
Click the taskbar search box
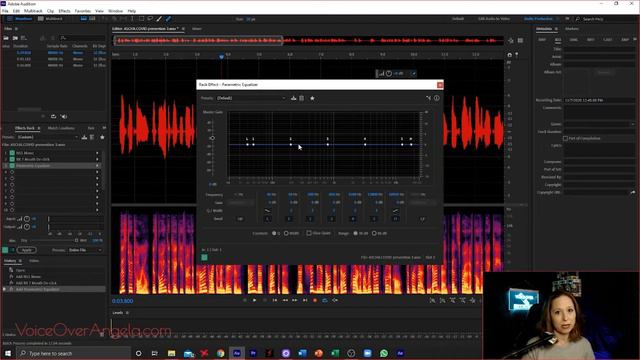tap(73, 353)
